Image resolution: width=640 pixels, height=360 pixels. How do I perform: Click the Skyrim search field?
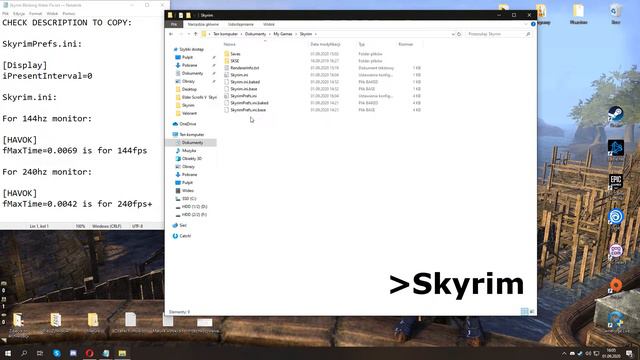(498, 34)
